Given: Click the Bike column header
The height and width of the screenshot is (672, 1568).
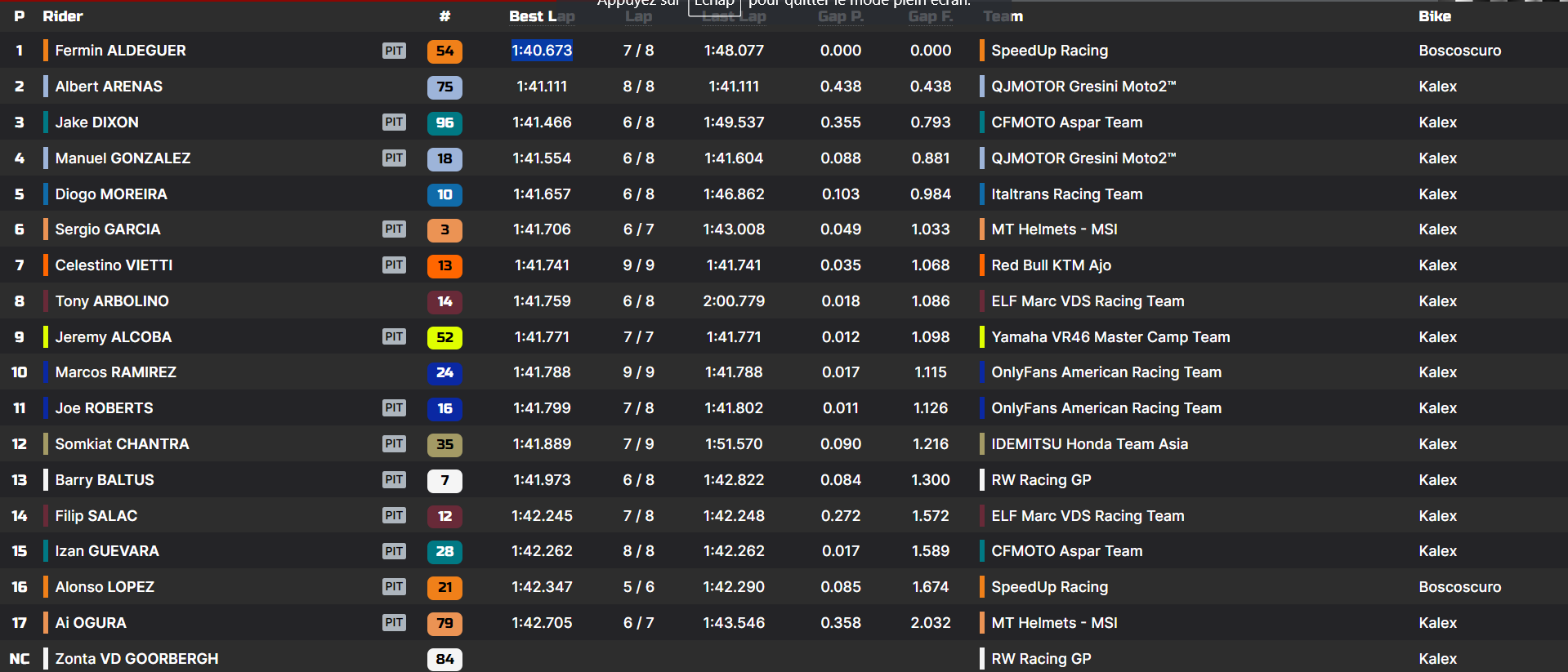Looking at the screenshot, I should tap(1434, 16).
